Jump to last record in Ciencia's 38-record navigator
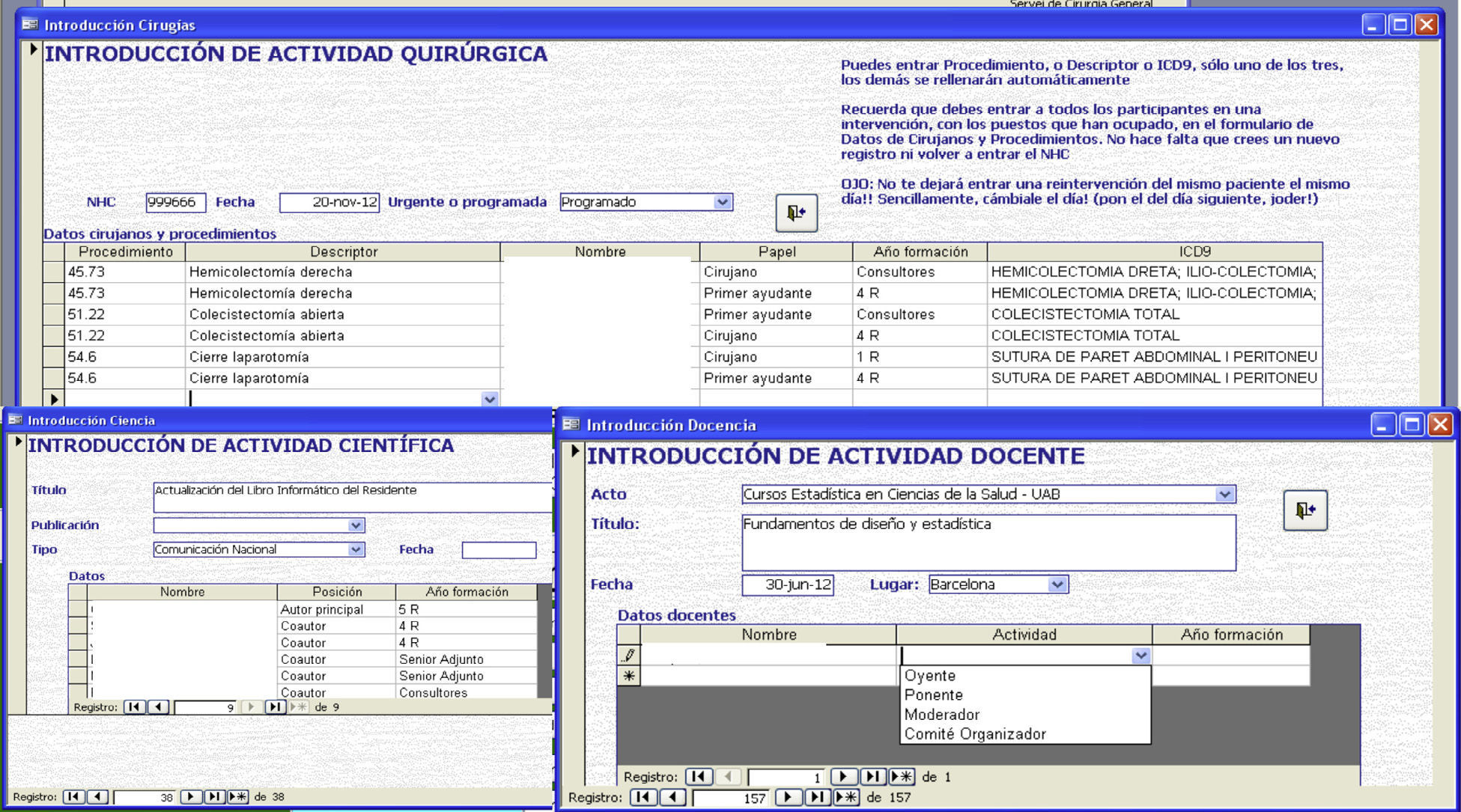The image size is (1461, 812). point(214,796)
